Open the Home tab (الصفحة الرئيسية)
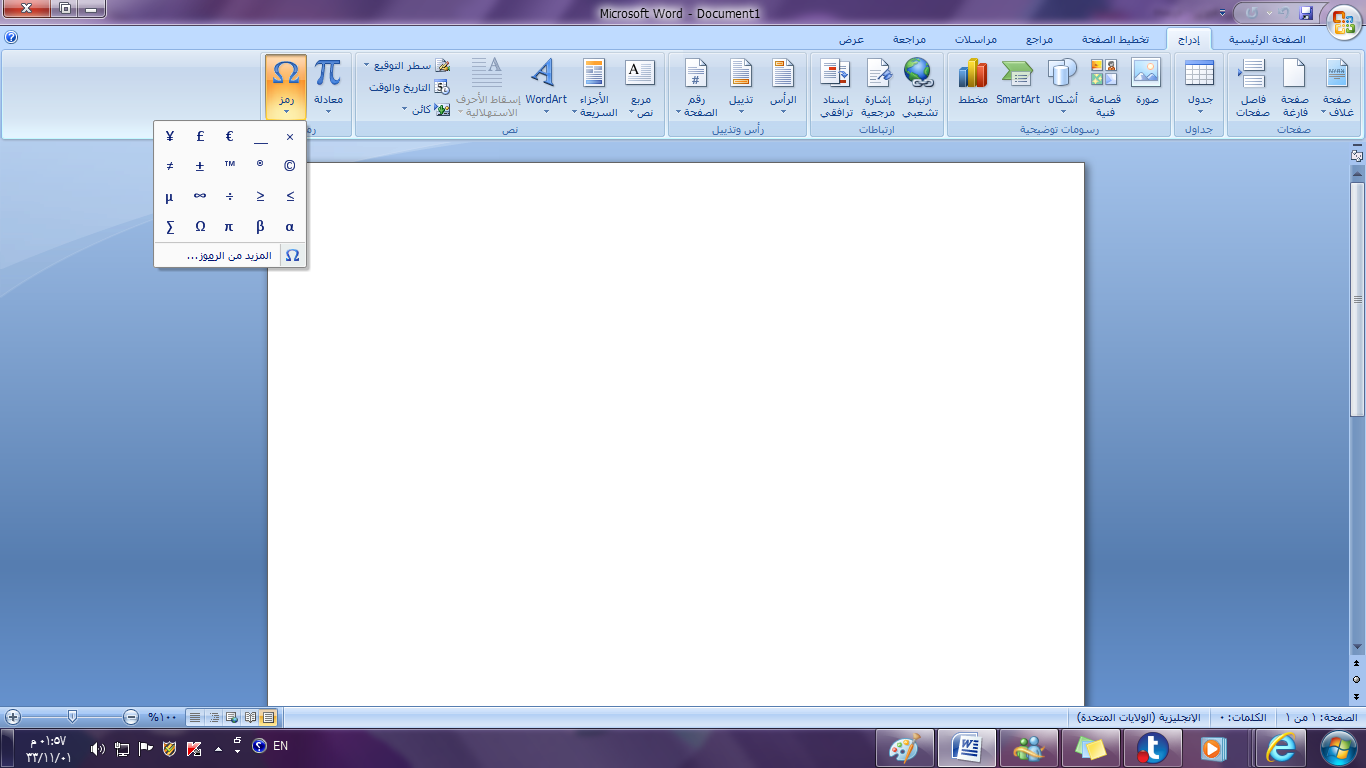 point(1267,39)
